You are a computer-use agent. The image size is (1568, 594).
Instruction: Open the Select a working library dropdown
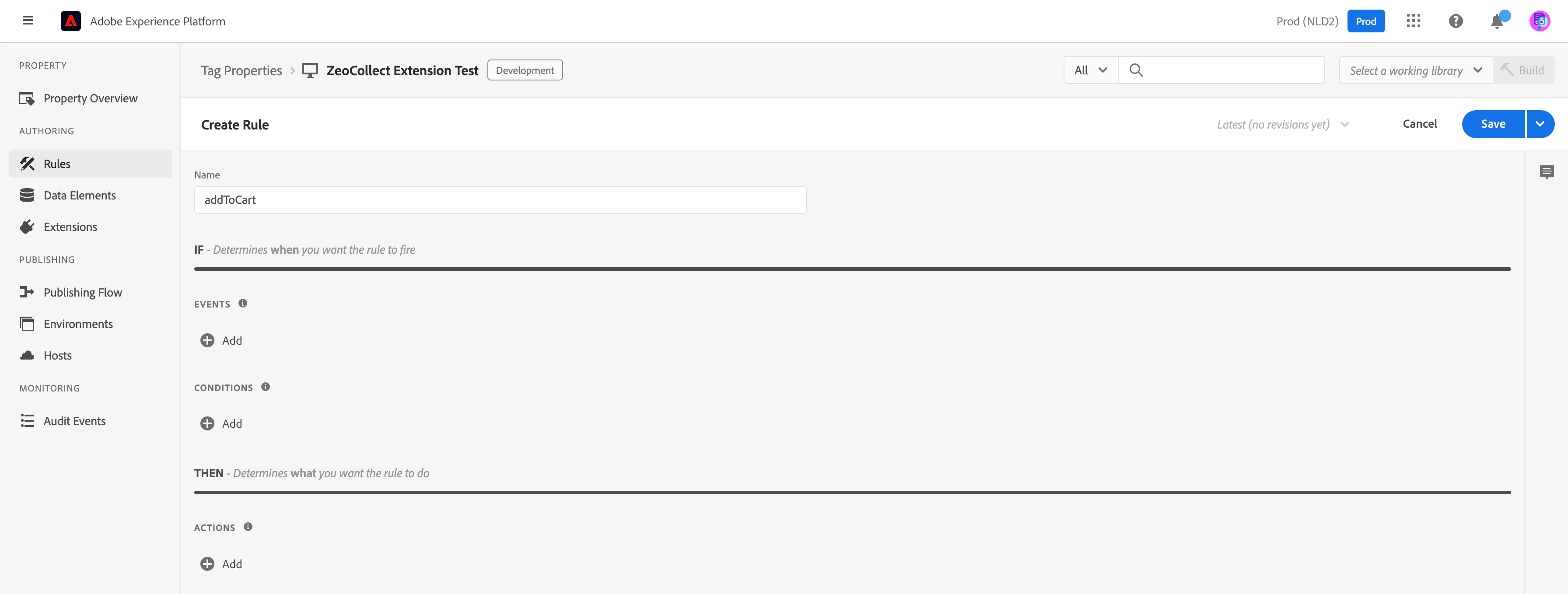pos(1415,70)
